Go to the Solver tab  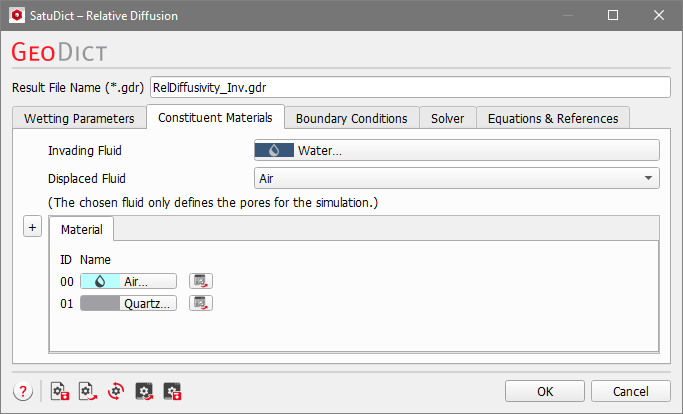click(447, 118)
